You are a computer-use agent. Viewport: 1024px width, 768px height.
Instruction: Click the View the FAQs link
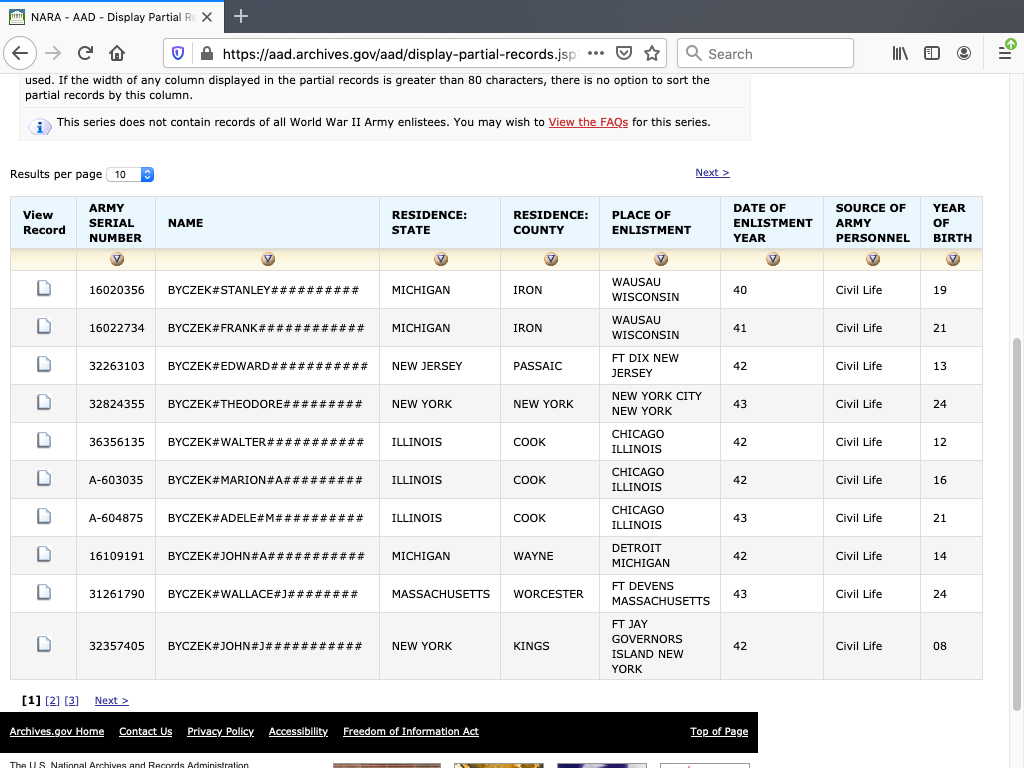pos(588,122)
